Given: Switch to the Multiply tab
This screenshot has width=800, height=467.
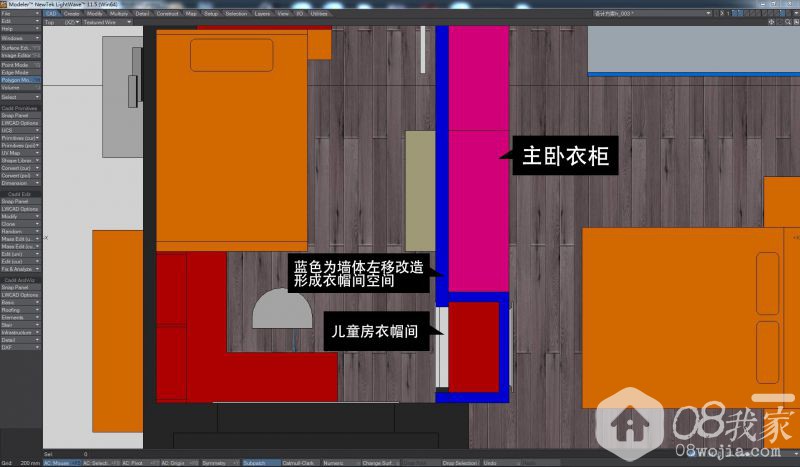Looking at the screenshot, I should click(x=119, y=13).
